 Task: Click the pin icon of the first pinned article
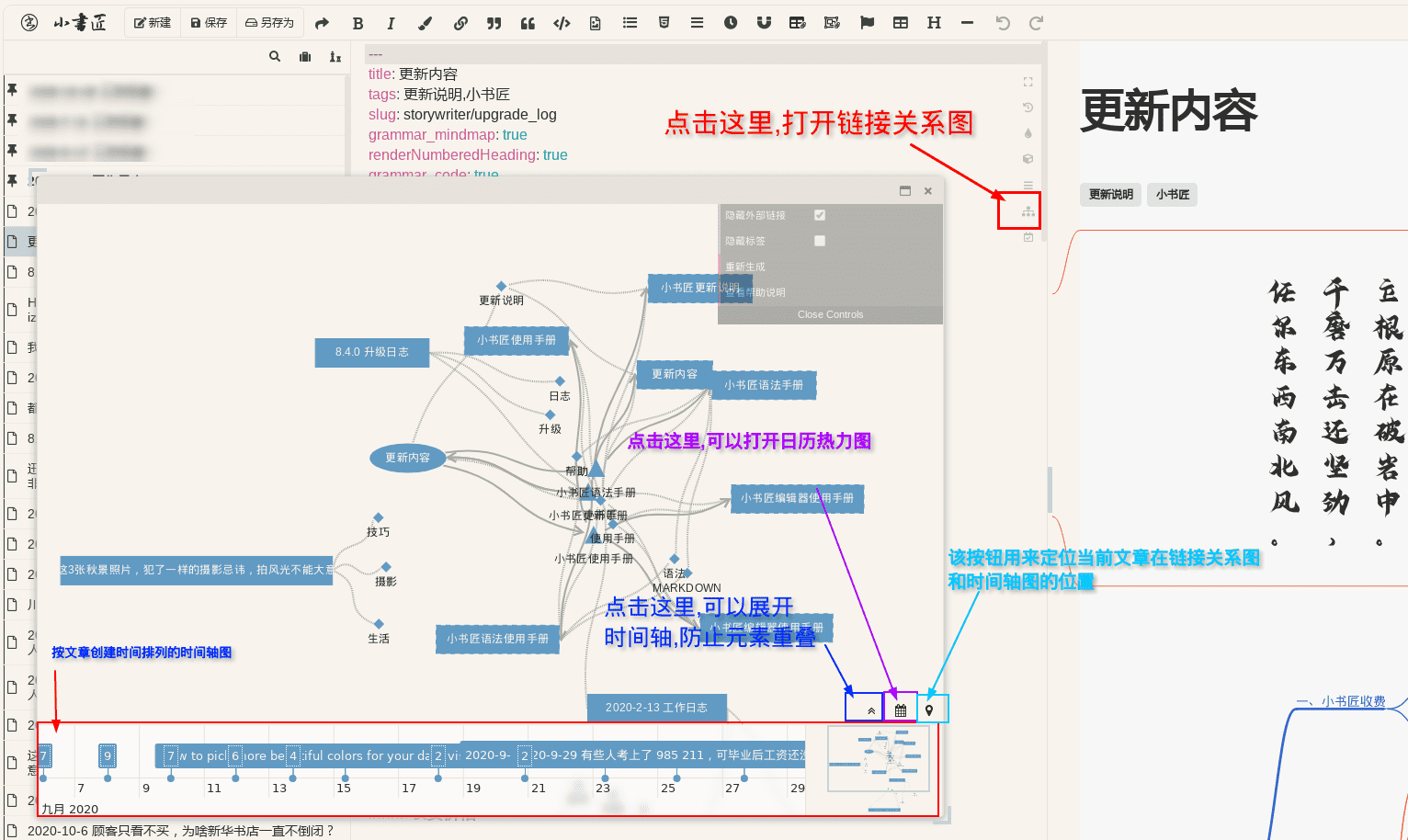tap(13, 90)
